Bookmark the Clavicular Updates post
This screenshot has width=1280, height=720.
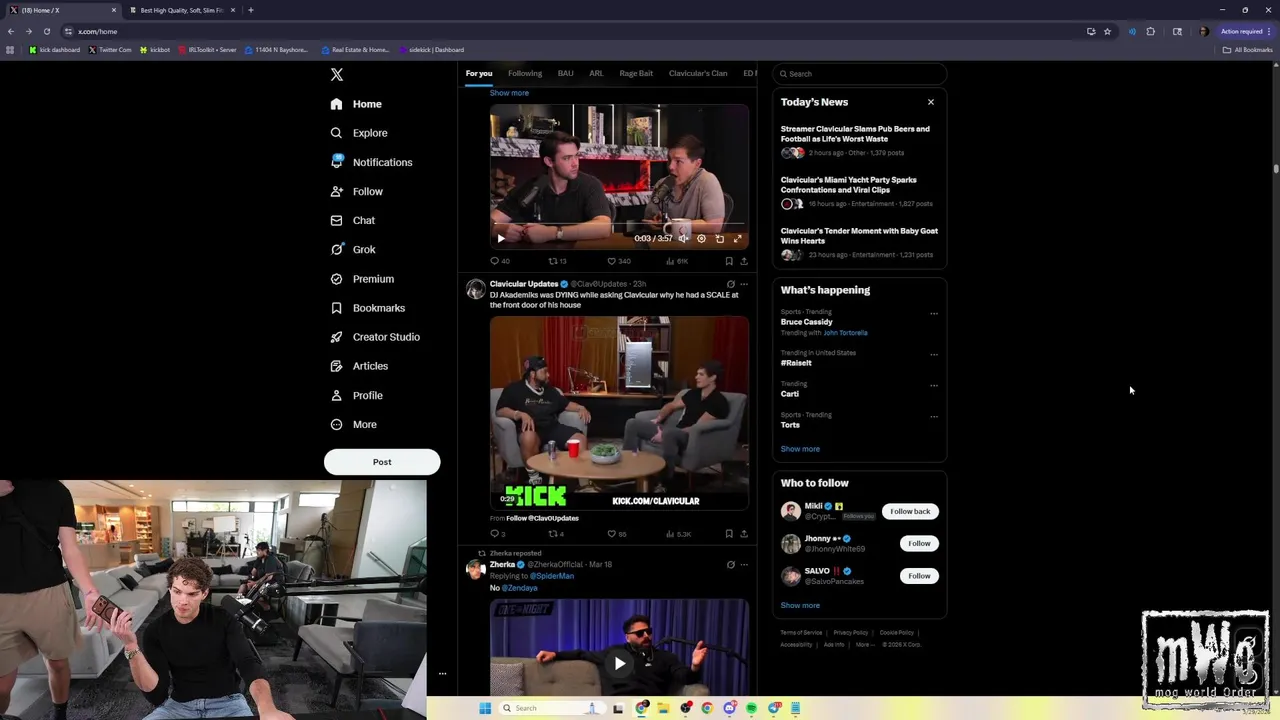(x=729, y=534)
